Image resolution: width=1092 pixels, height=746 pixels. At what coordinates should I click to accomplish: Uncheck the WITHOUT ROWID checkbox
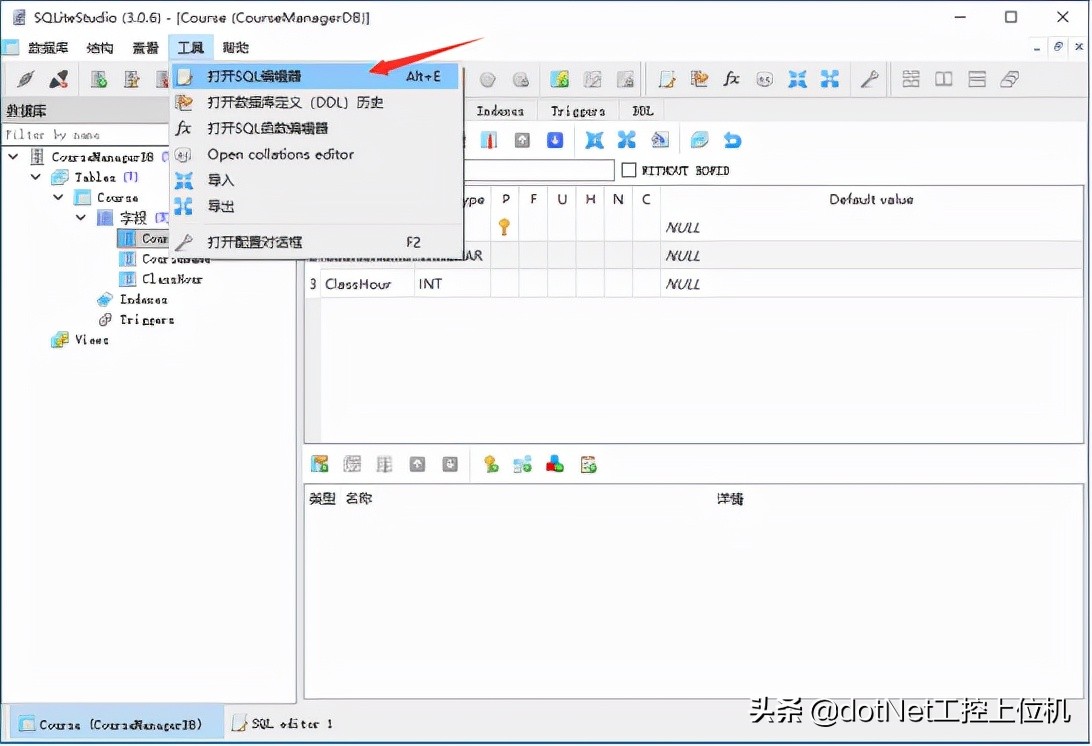click(x=628, y=170)
